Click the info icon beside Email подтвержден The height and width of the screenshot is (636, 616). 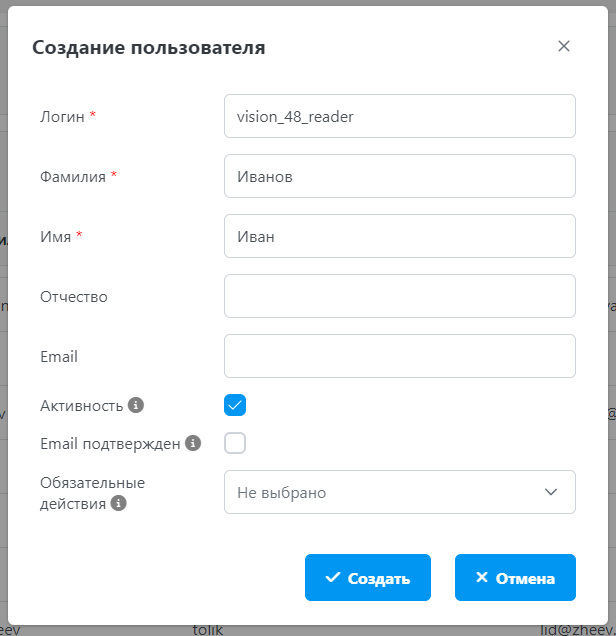tap(194, 443)
